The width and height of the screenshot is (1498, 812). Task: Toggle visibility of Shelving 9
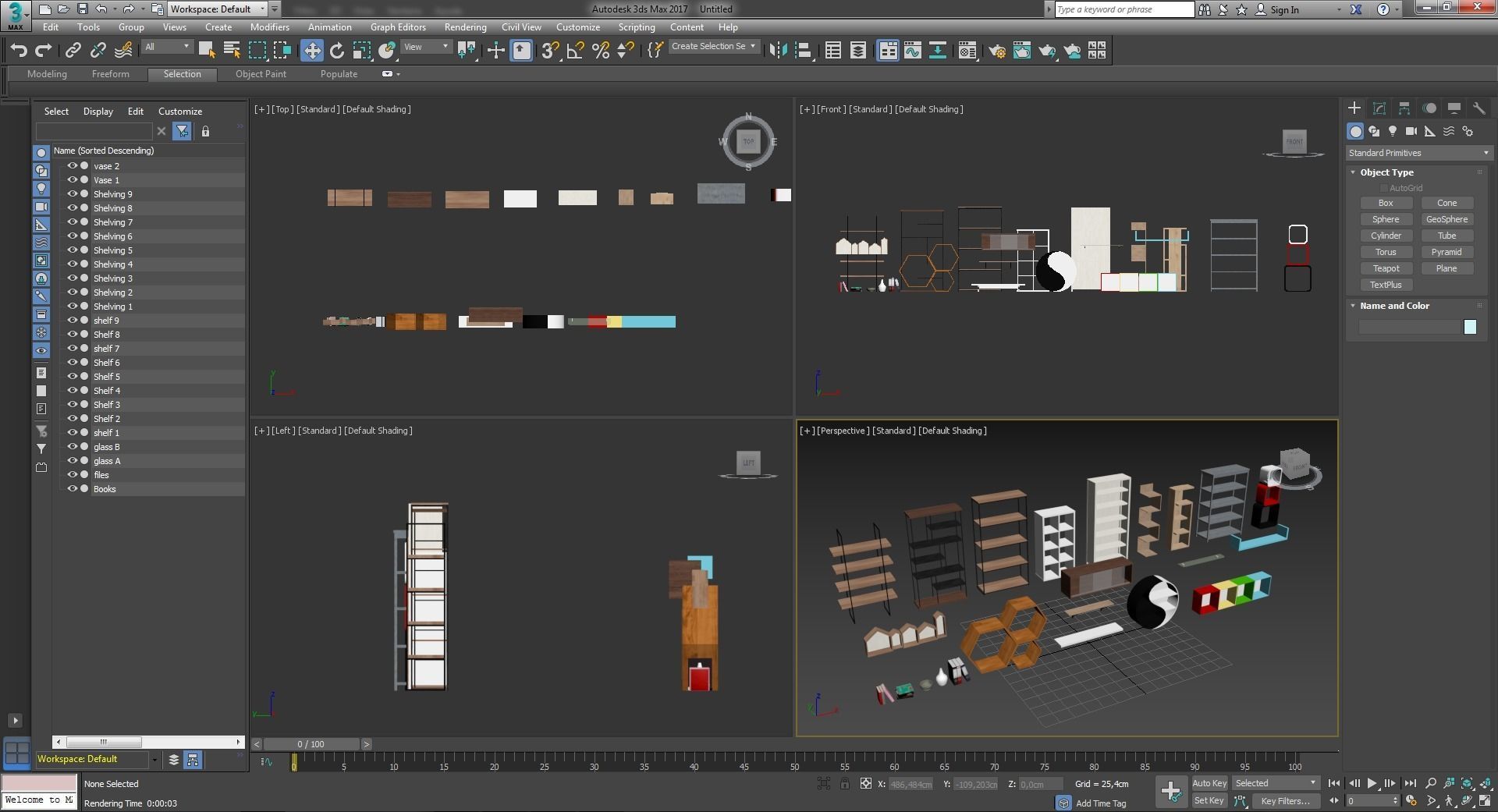72,194
